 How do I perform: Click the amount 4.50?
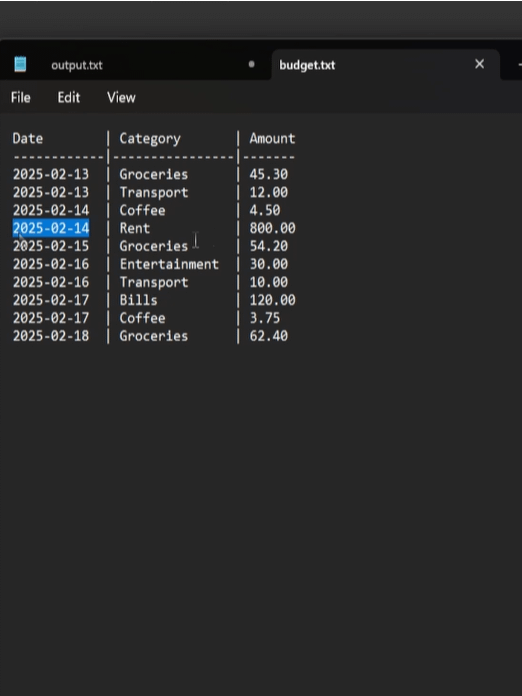[265, 210]
